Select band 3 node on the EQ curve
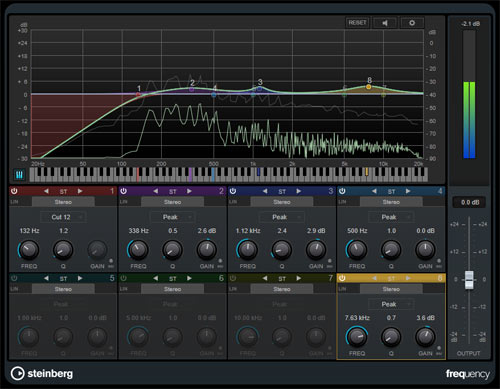 pos(260,89)
